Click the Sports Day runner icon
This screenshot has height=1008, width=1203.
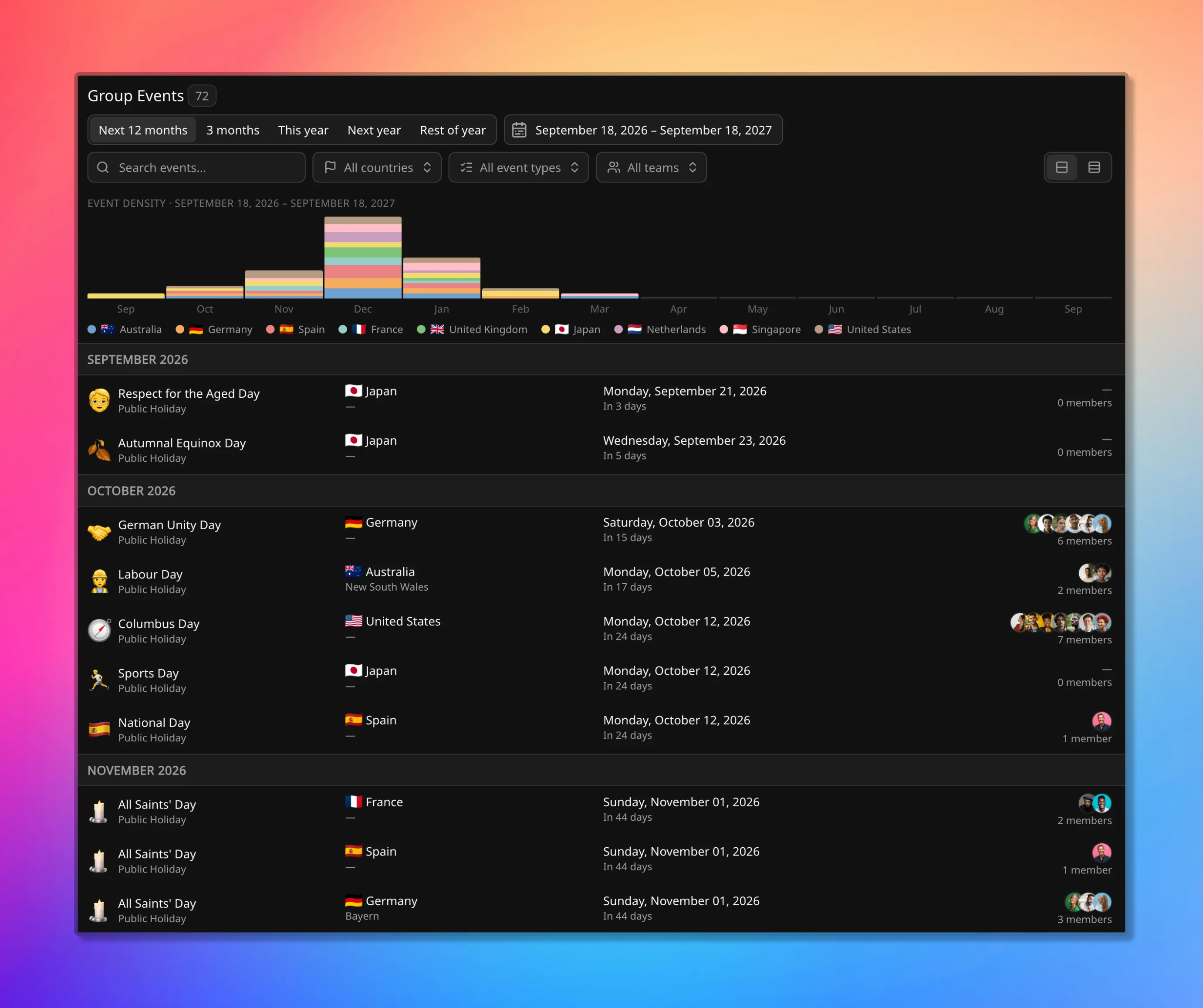(99, 680)
